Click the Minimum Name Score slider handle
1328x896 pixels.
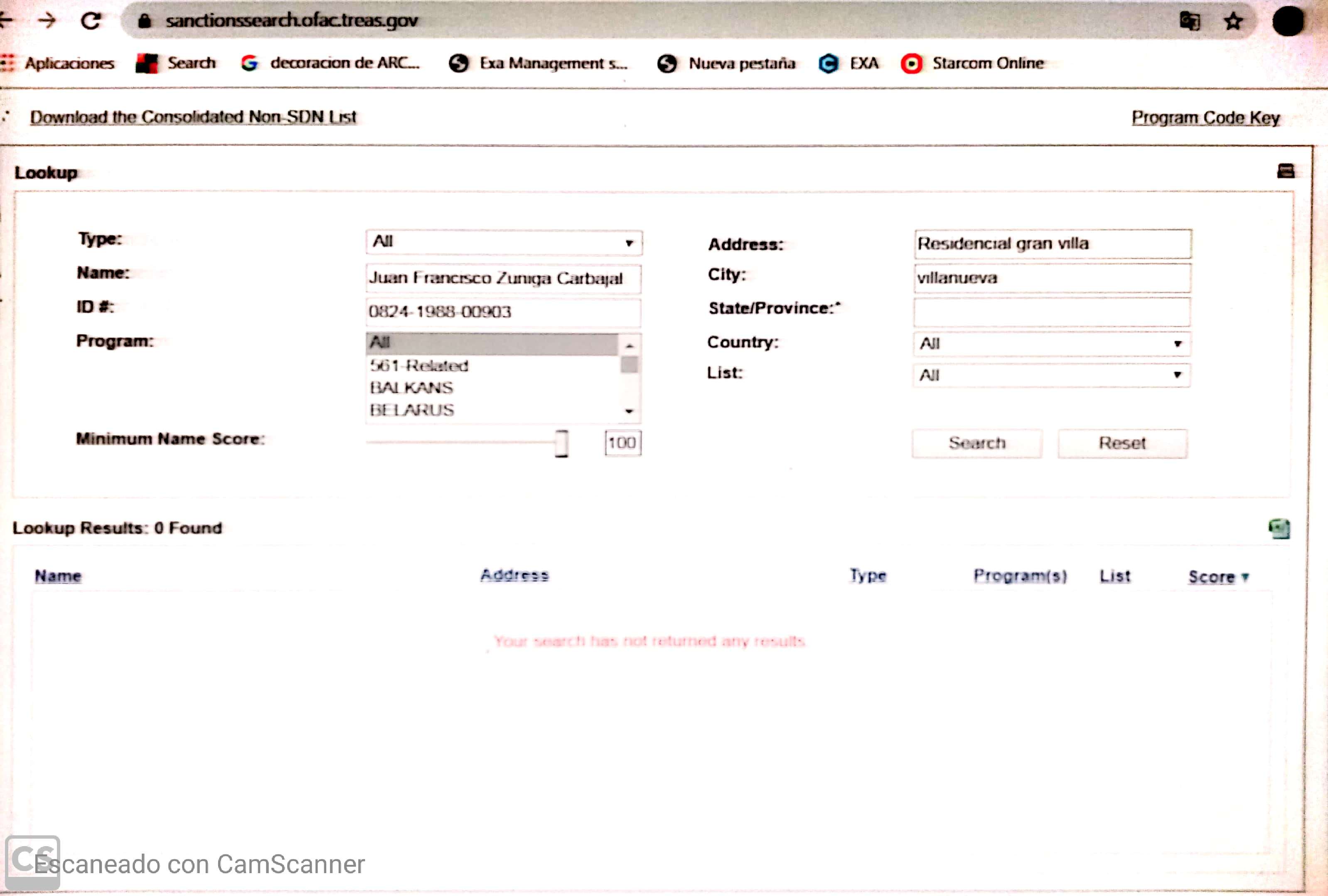pos(561,443)
